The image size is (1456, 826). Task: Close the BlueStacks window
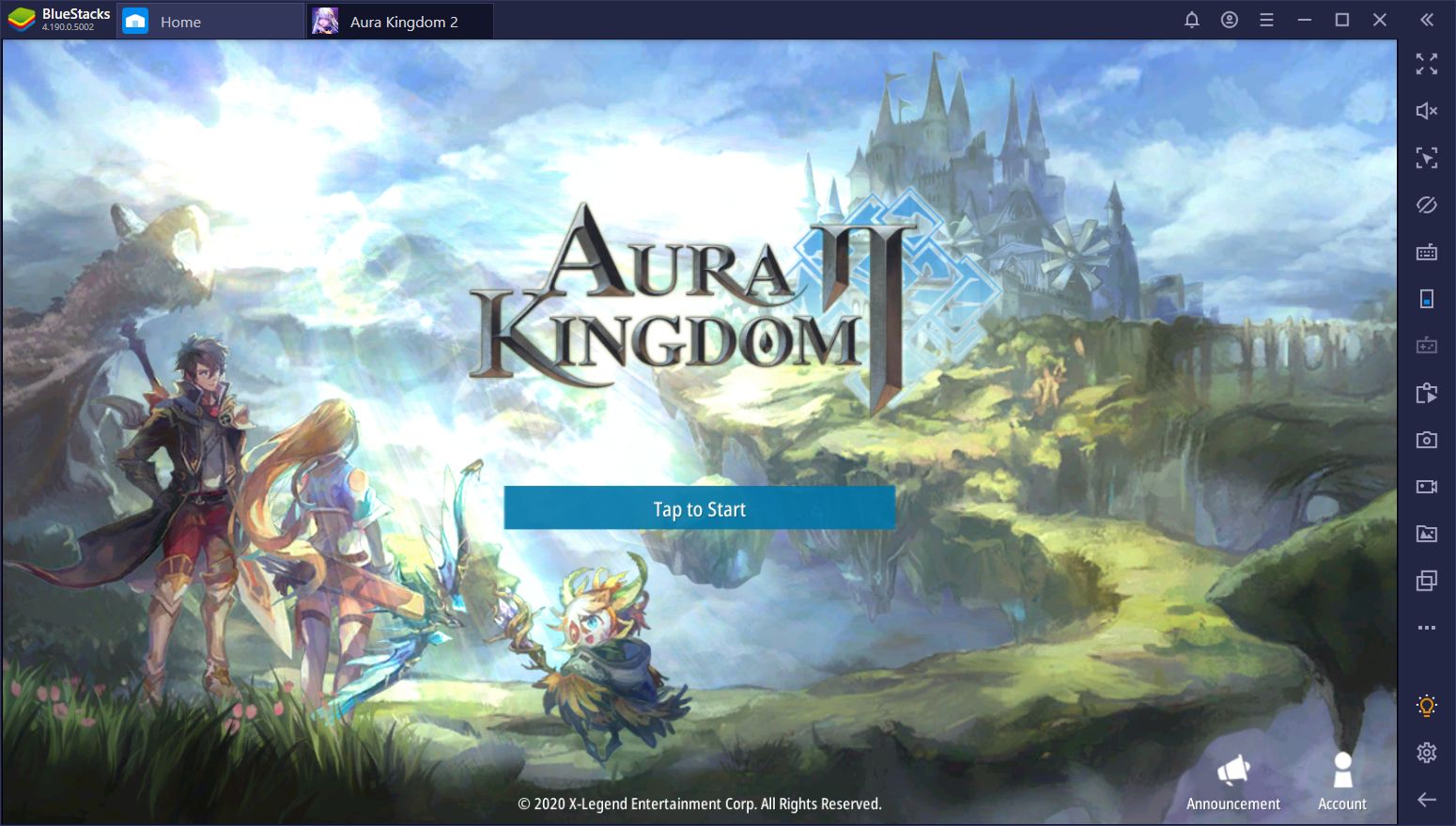[x=1380, y=20]
